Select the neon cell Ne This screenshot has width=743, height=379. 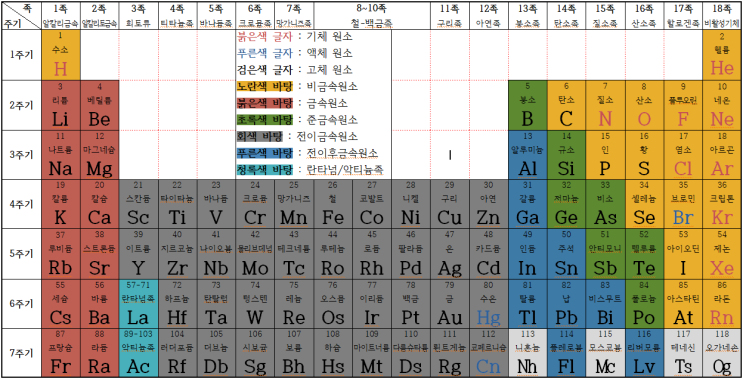722,106
